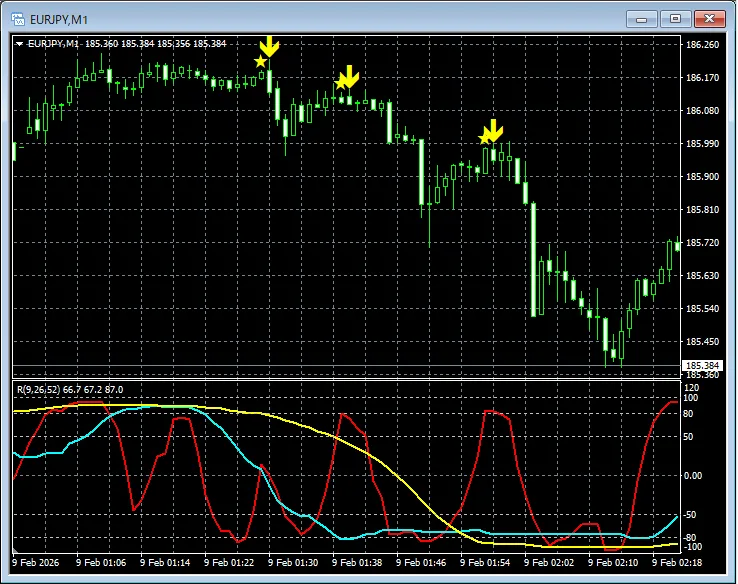Click the triangle before the EURJPY,M1 chart label
This screenshot has height=584, width=738.
pos(19,44)
